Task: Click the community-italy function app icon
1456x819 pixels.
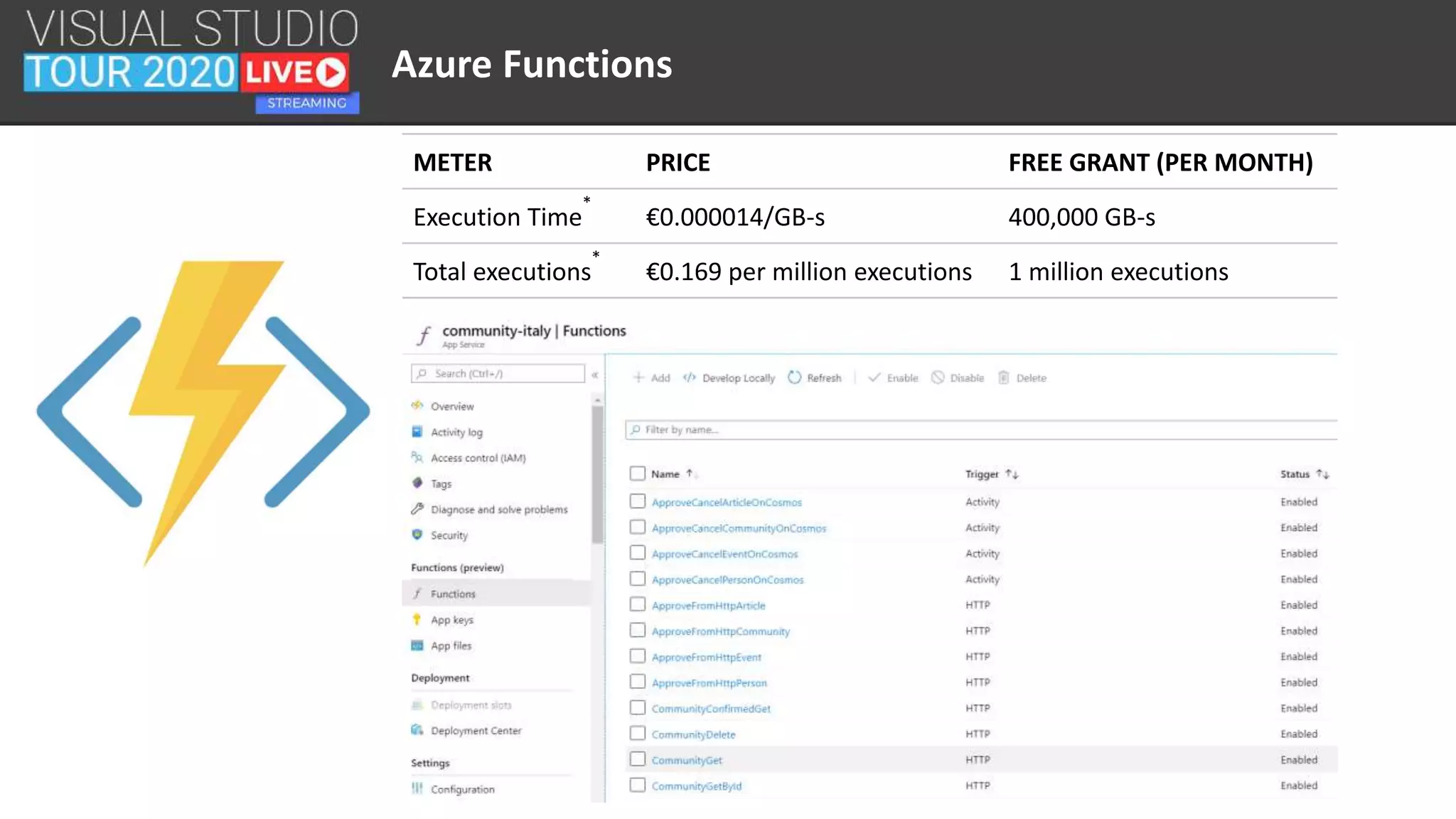Action: click(424, 335)
